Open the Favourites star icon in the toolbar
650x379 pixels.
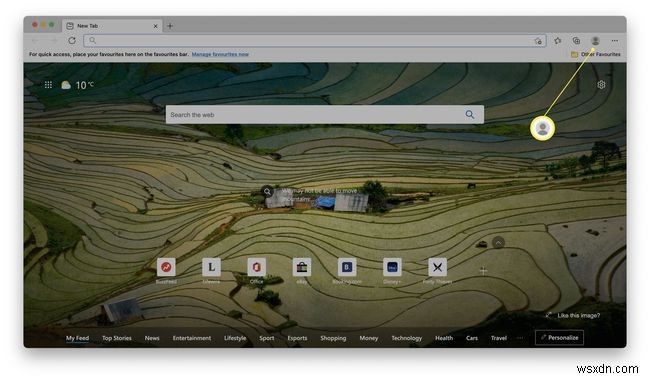pos(558,41)
